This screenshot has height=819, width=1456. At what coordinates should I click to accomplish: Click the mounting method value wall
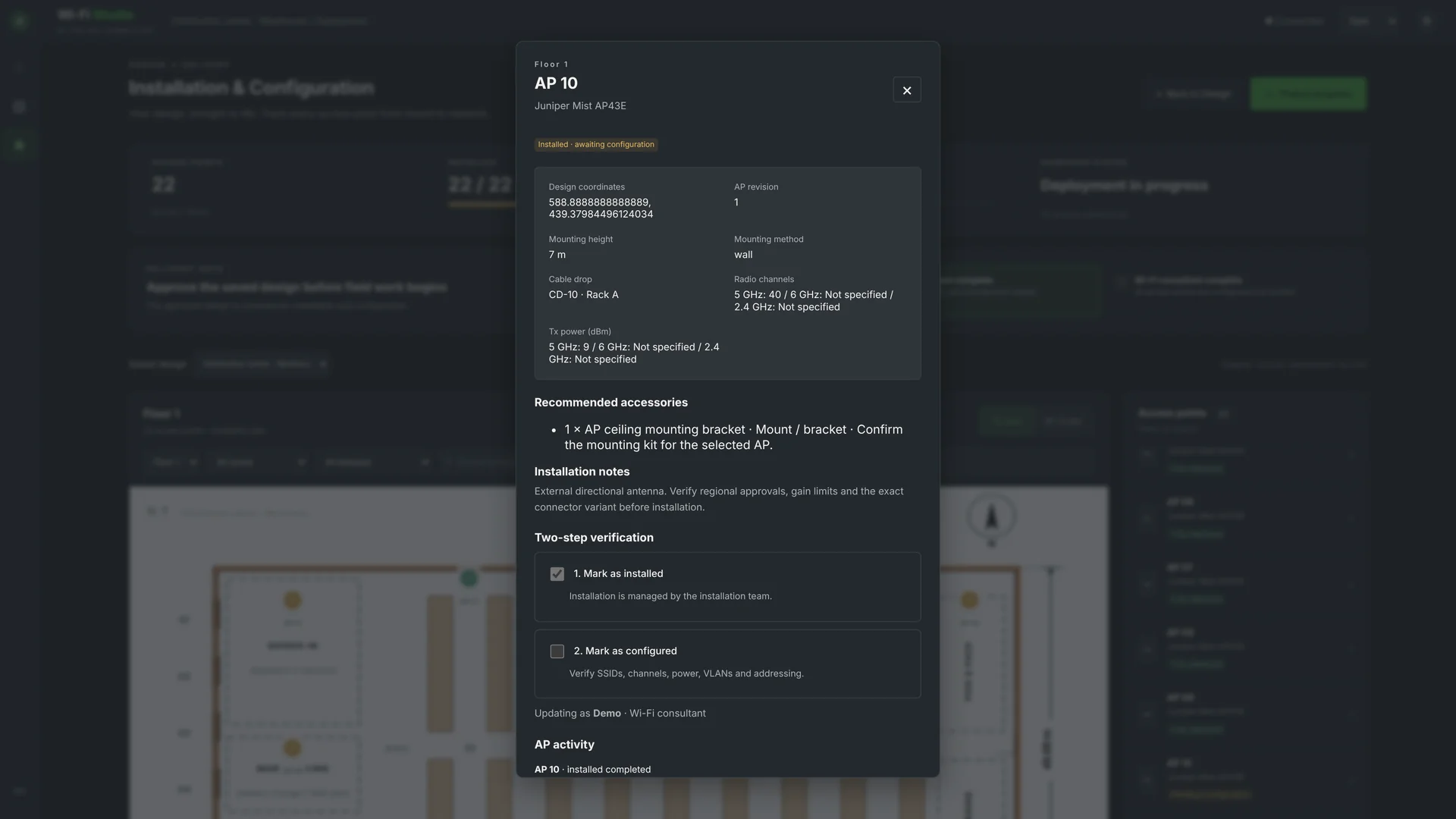click(743, 255)
